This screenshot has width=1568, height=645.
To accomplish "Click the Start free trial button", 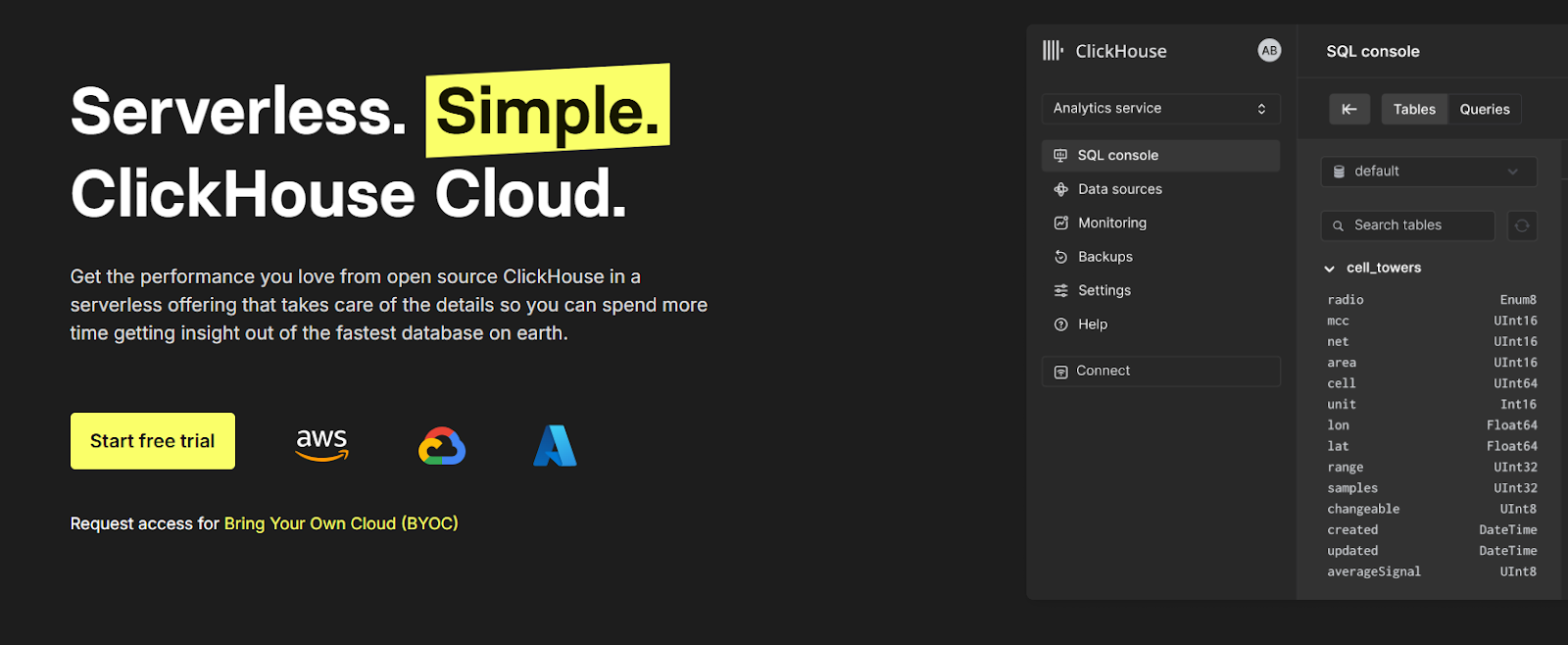I will click(153, 441).
